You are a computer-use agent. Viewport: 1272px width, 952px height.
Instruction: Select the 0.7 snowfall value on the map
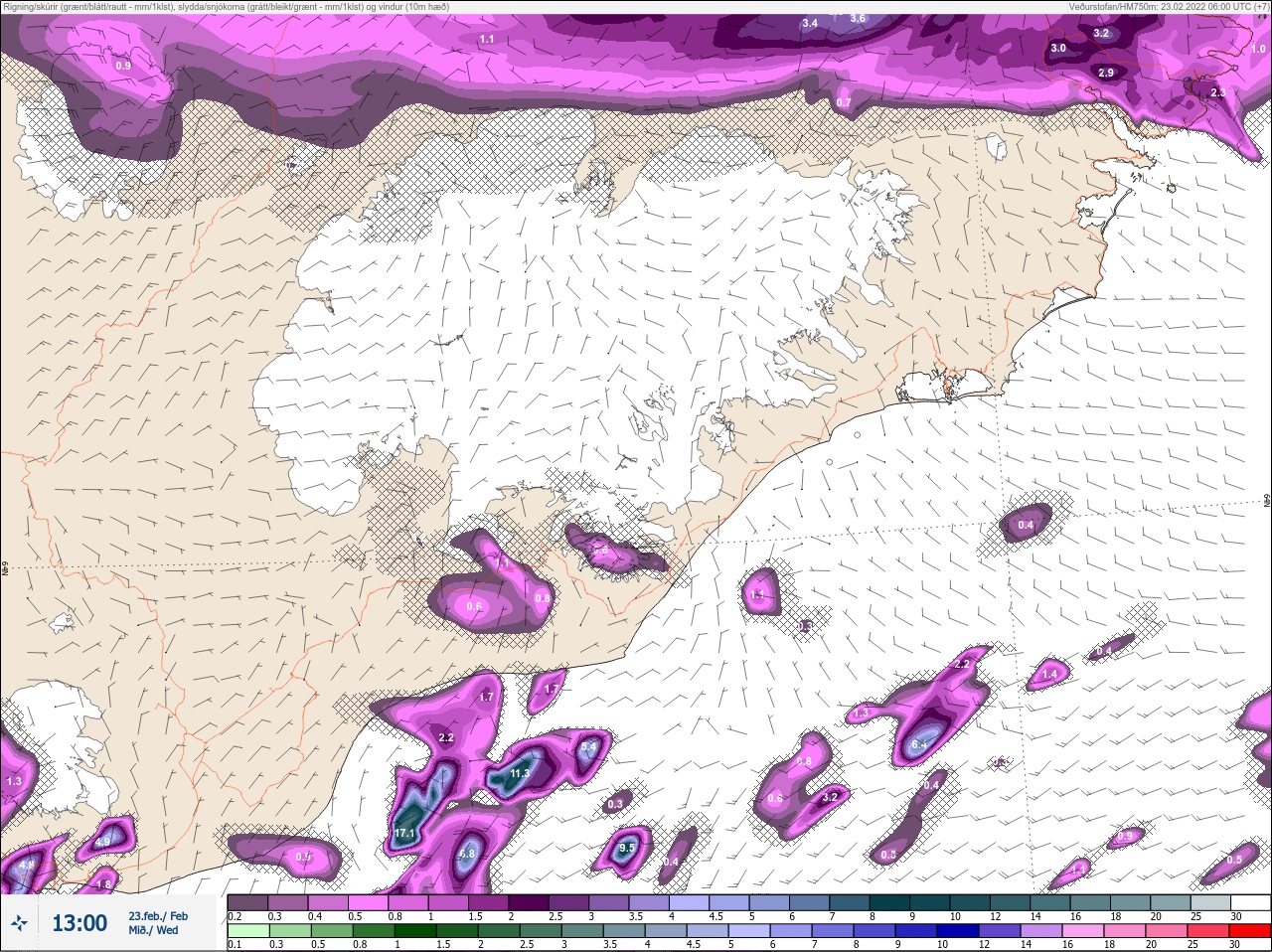[844, 102]
